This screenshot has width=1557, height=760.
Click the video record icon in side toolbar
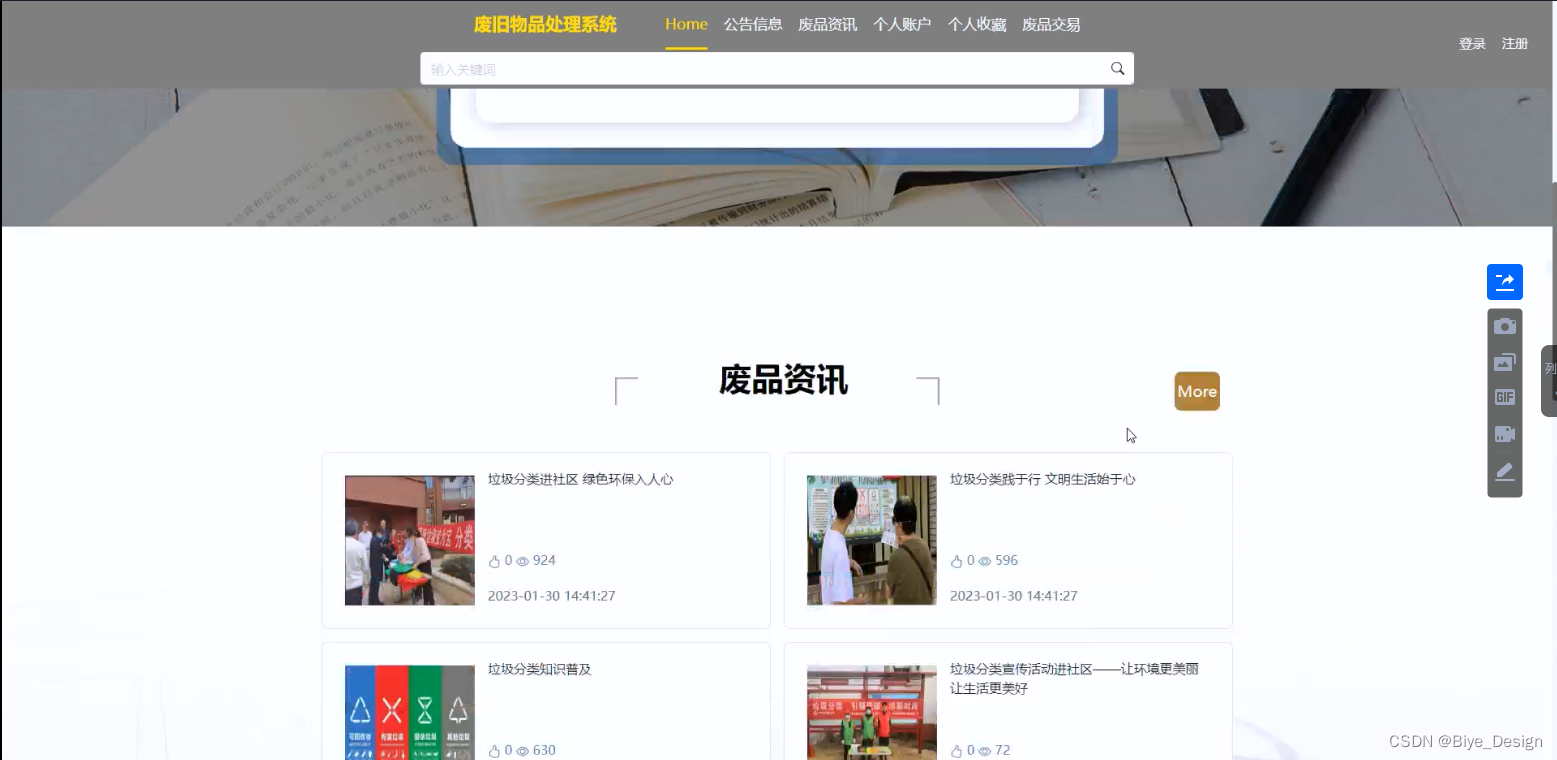[x=1504, y=434]
